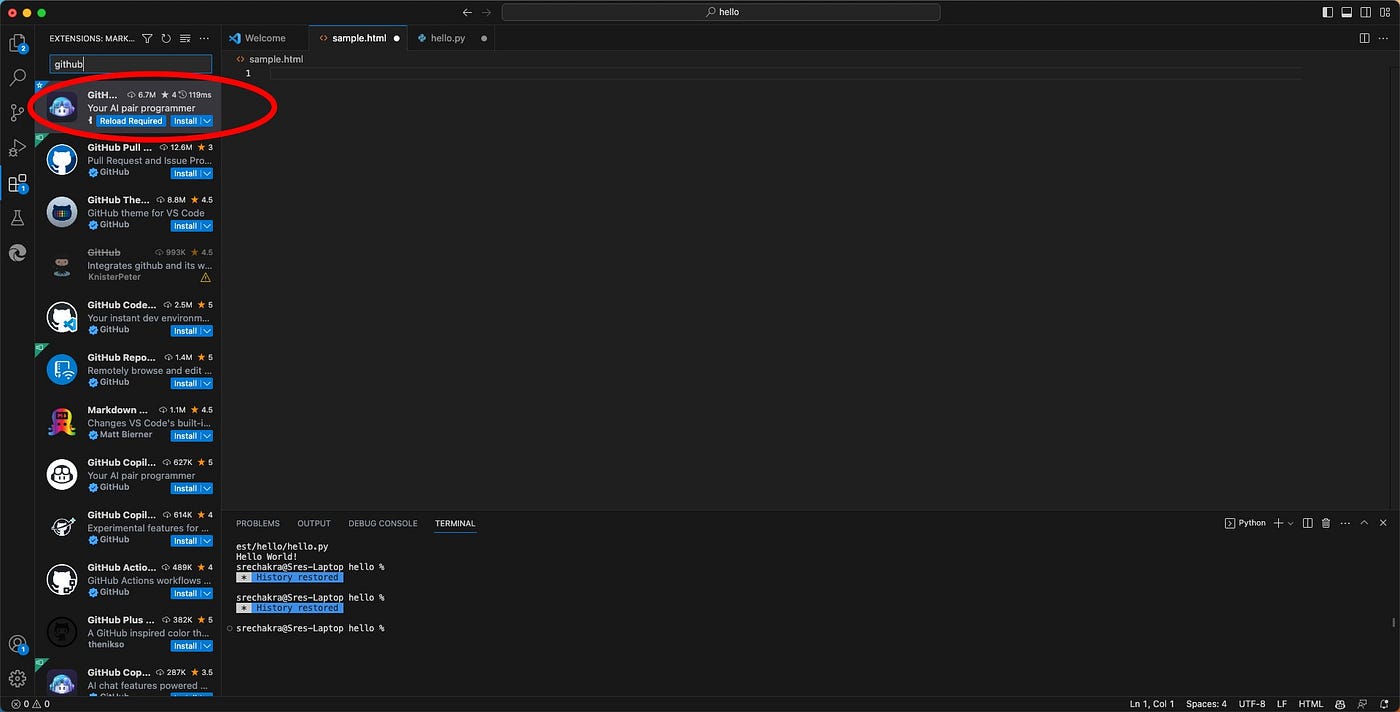The width and height of the screenshot is (1400, 712).
Task: Open the feedback icon in status bar
Action: pyautogui.click(x=1364, y=704)
